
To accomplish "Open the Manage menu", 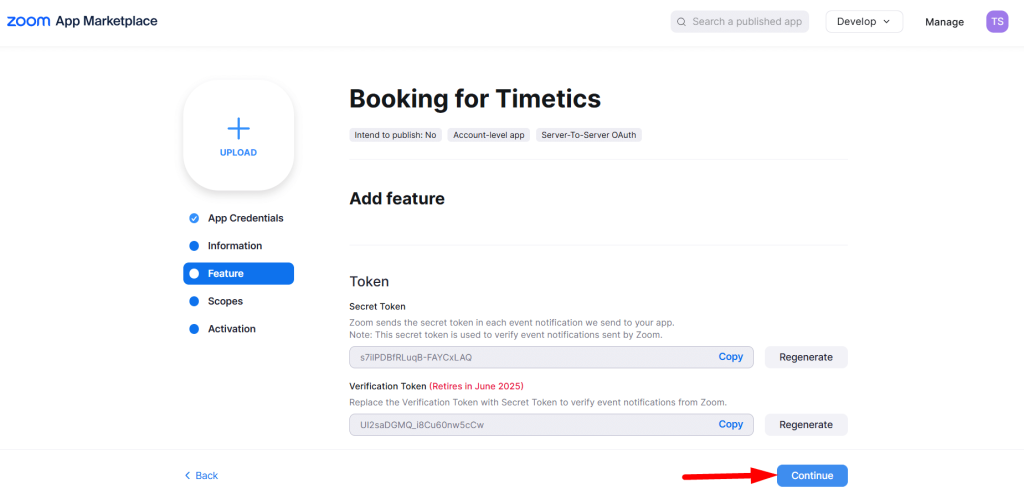I will click(x=944, y=22).
